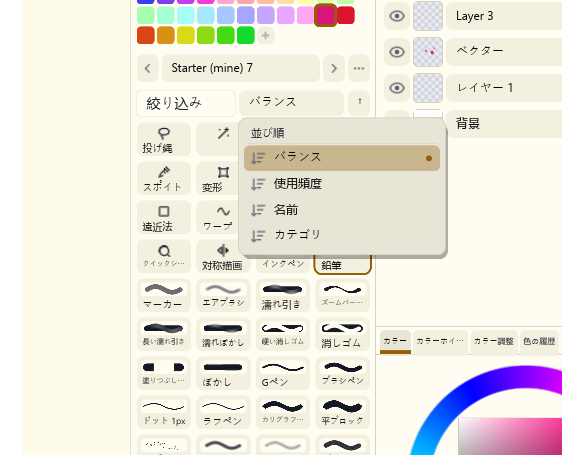Choose the yellow palette swatch
This screenshot has width=562, height=455.
[x=186, y=35]
